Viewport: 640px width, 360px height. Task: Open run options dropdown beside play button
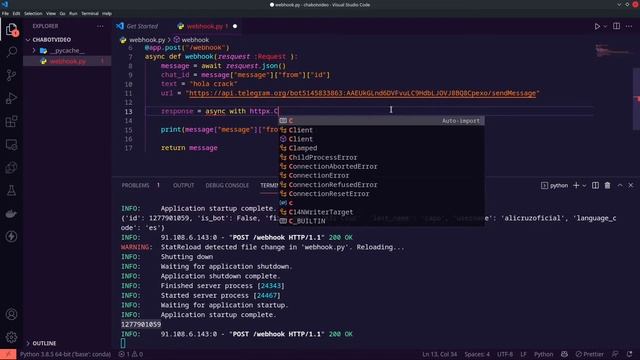tap(605, 26)
